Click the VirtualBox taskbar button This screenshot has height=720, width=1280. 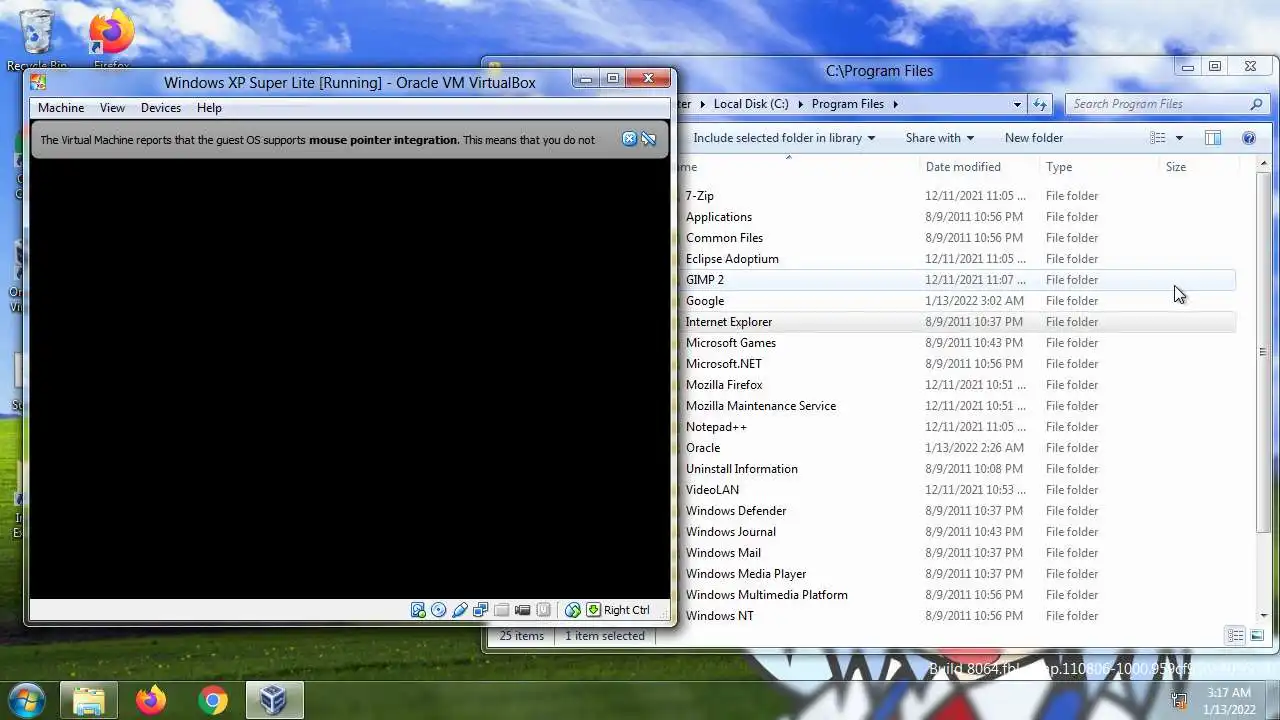[274, 700]
